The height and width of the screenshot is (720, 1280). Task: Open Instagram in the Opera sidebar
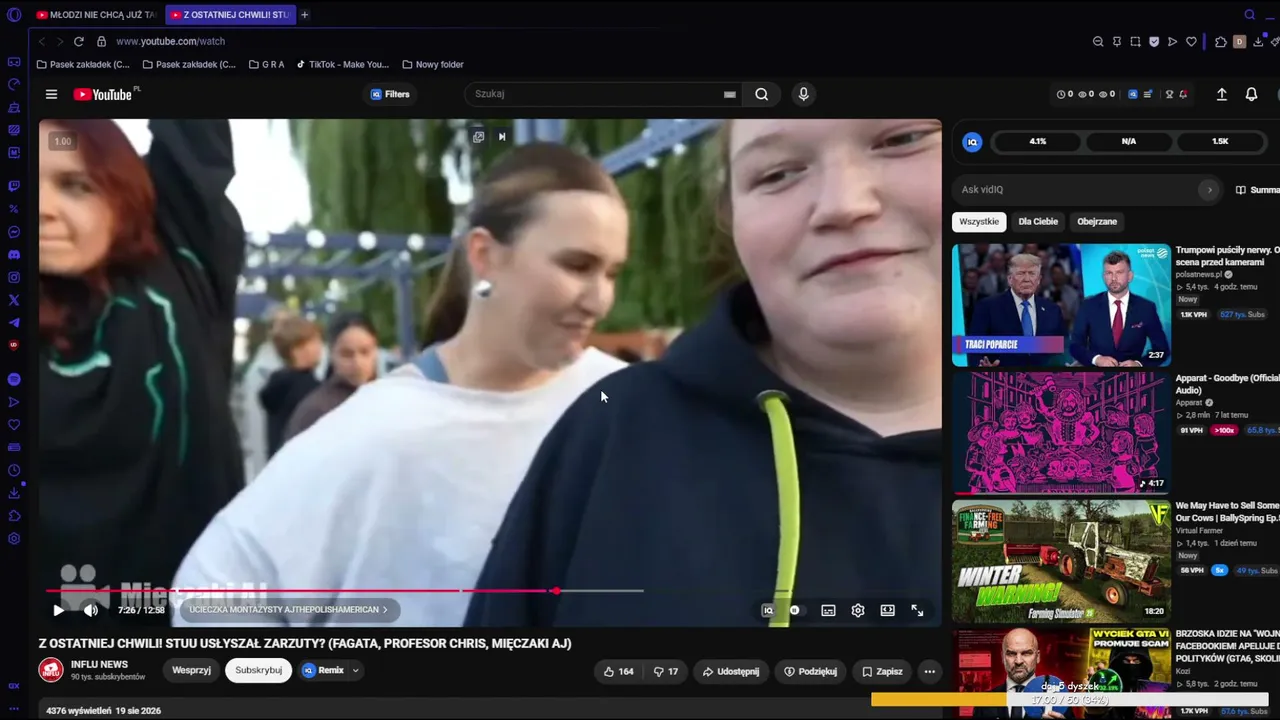(14, 277)
